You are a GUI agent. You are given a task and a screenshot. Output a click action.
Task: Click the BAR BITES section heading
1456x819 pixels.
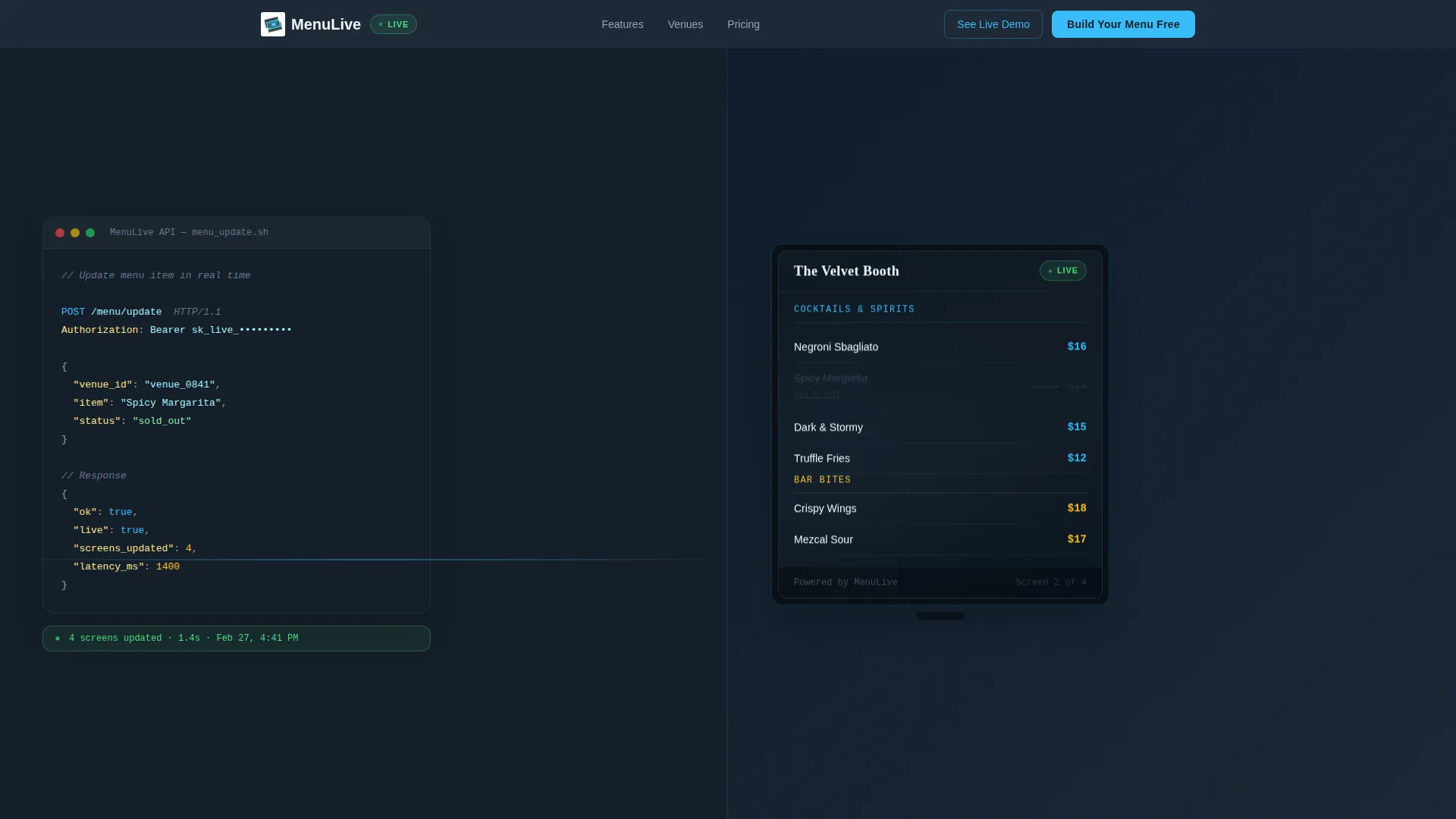(x=822, y=480)
